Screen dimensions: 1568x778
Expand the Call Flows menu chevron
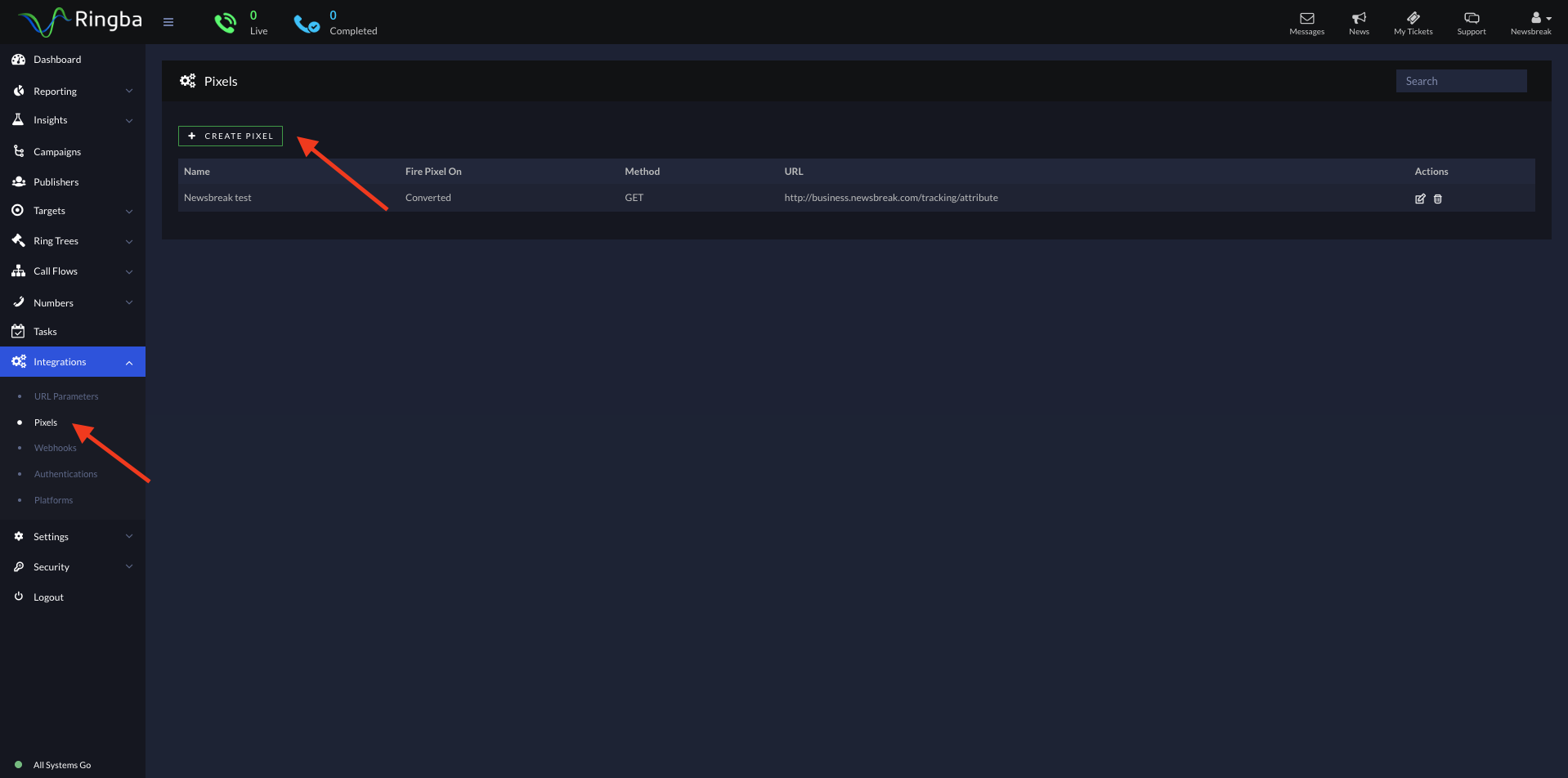coord(129,272)
